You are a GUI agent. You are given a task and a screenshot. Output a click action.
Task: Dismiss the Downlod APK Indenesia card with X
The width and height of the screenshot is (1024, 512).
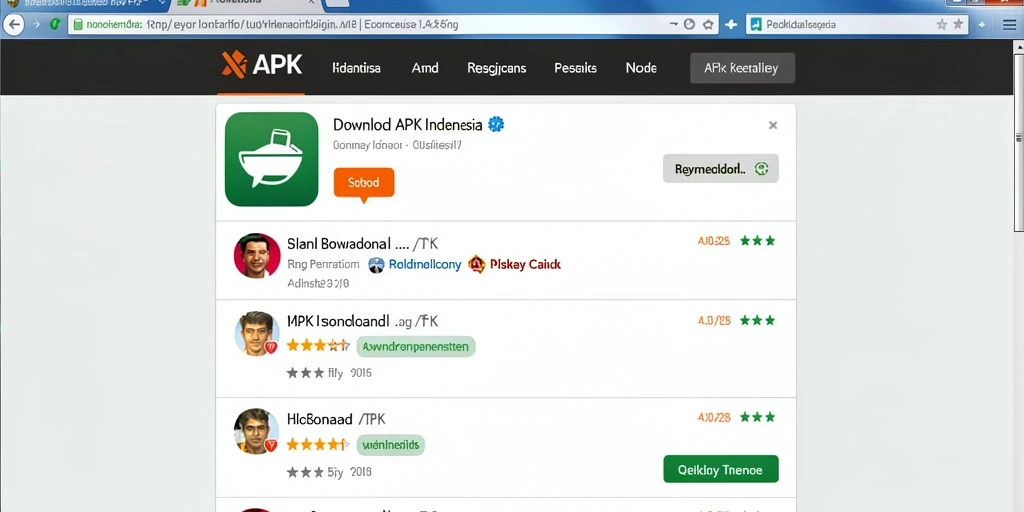pyautogui.click(x=773, y=125)
